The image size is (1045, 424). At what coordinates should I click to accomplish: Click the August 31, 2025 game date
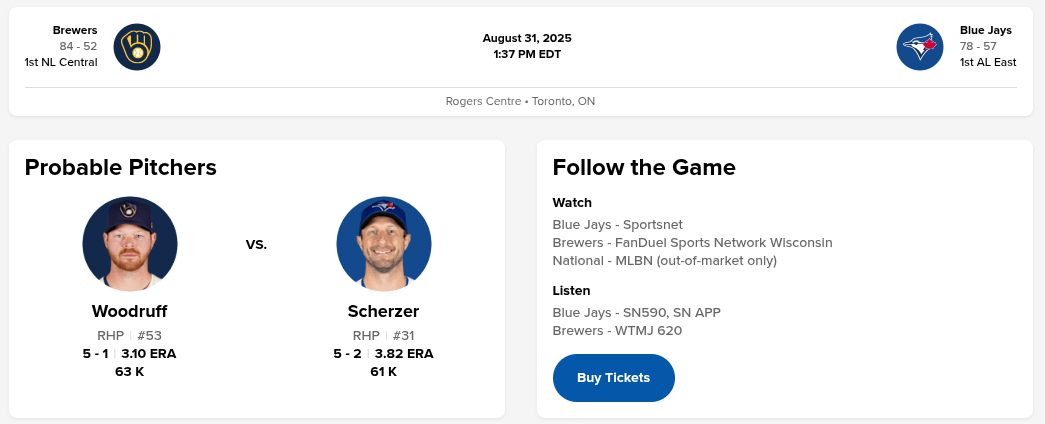[527, 38]
